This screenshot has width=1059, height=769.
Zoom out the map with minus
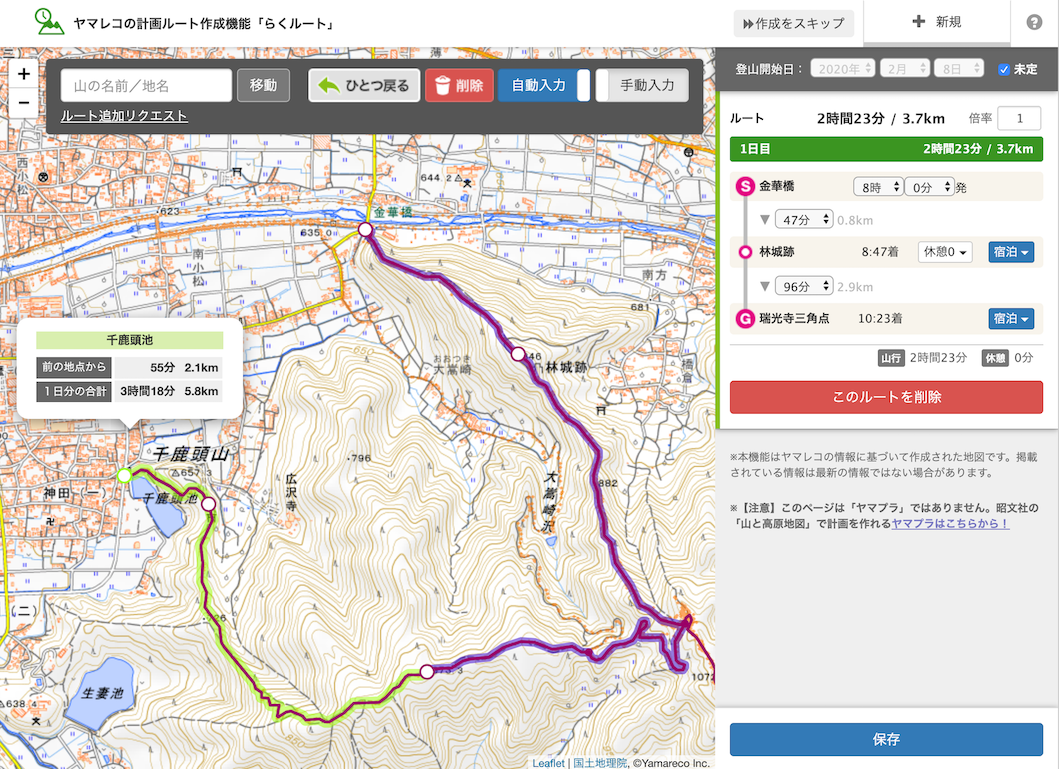(24, 103)
